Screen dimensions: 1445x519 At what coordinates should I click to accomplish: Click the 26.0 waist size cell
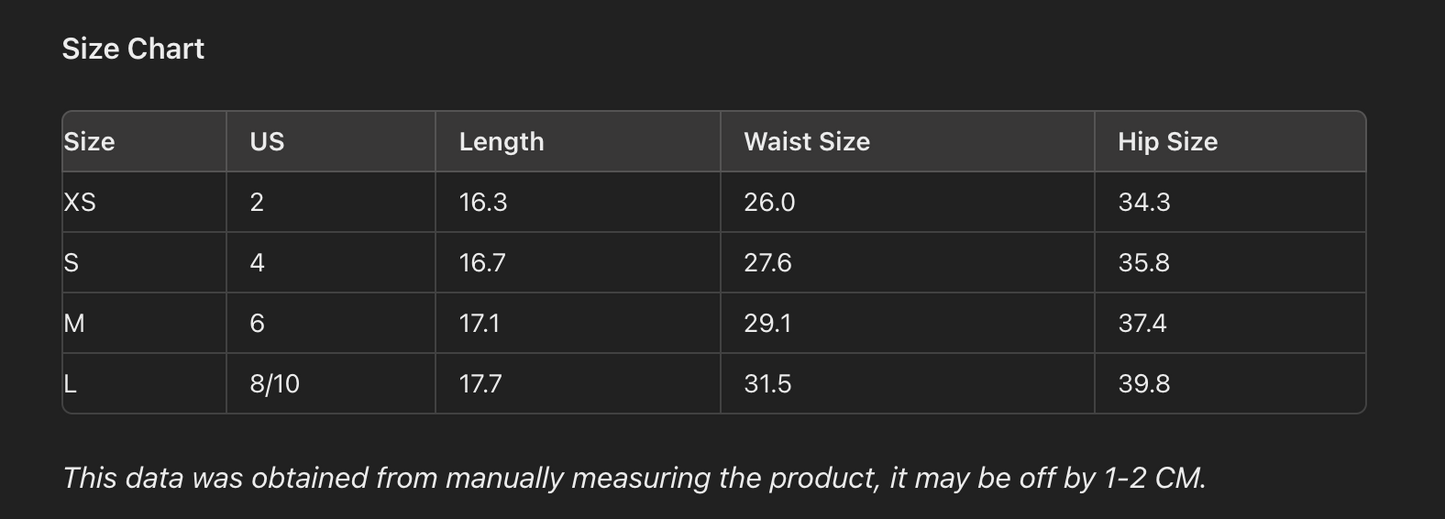pyautogui.click(x=769, y=203)
